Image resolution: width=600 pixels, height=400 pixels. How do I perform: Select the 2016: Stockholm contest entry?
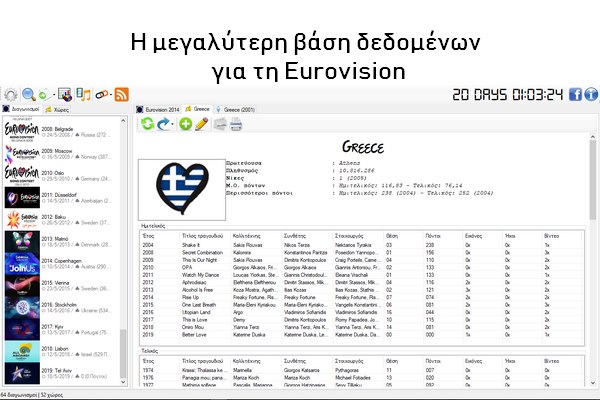(61, 307)
